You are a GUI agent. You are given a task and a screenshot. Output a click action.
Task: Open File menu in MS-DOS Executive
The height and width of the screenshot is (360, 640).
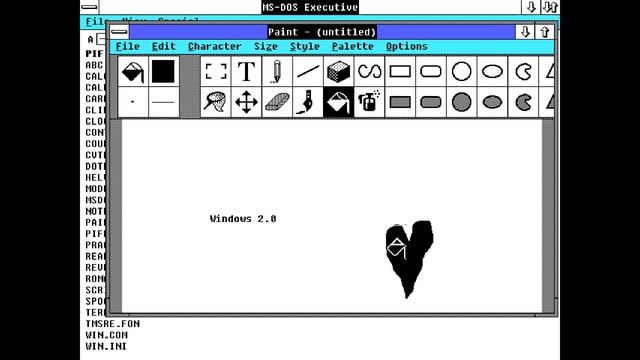click(x=97, y=21)
